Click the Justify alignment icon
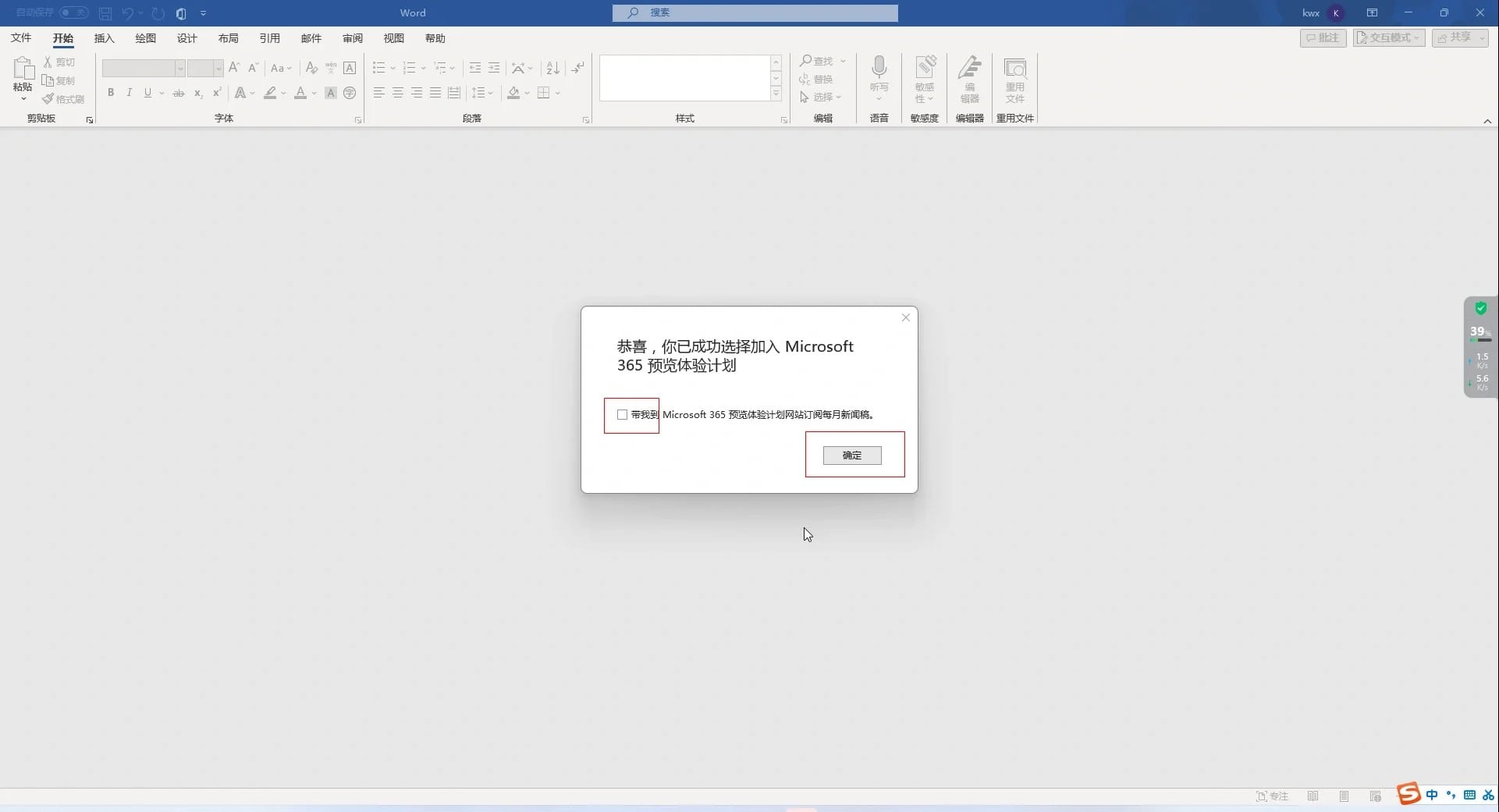Image resolution: width=1499 pixels, height=812 pixels. click(x=435, y=93)
